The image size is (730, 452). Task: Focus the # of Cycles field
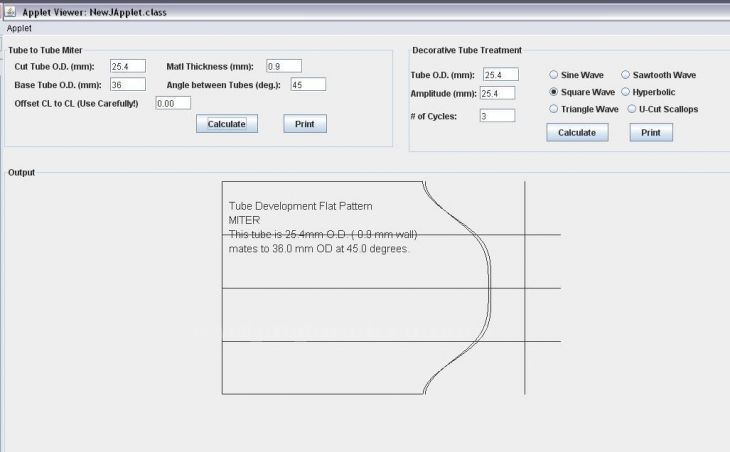[x=496, y=116]
